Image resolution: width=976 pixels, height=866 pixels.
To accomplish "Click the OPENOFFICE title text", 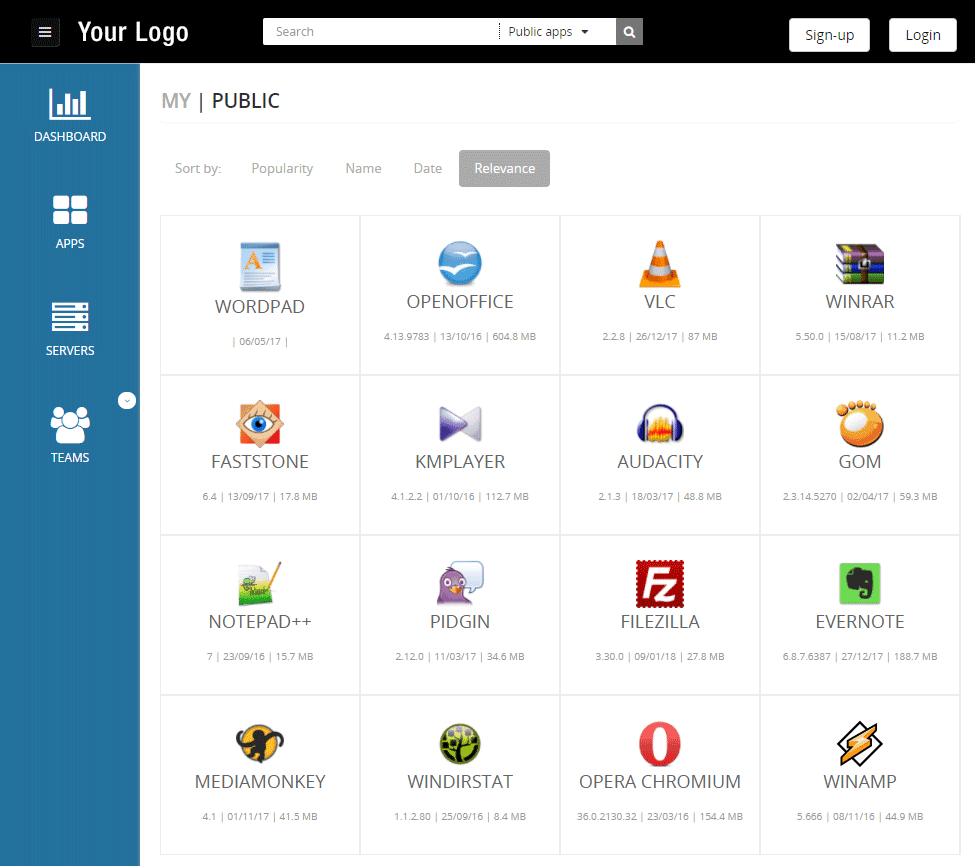I will click(x=460, y=301).
